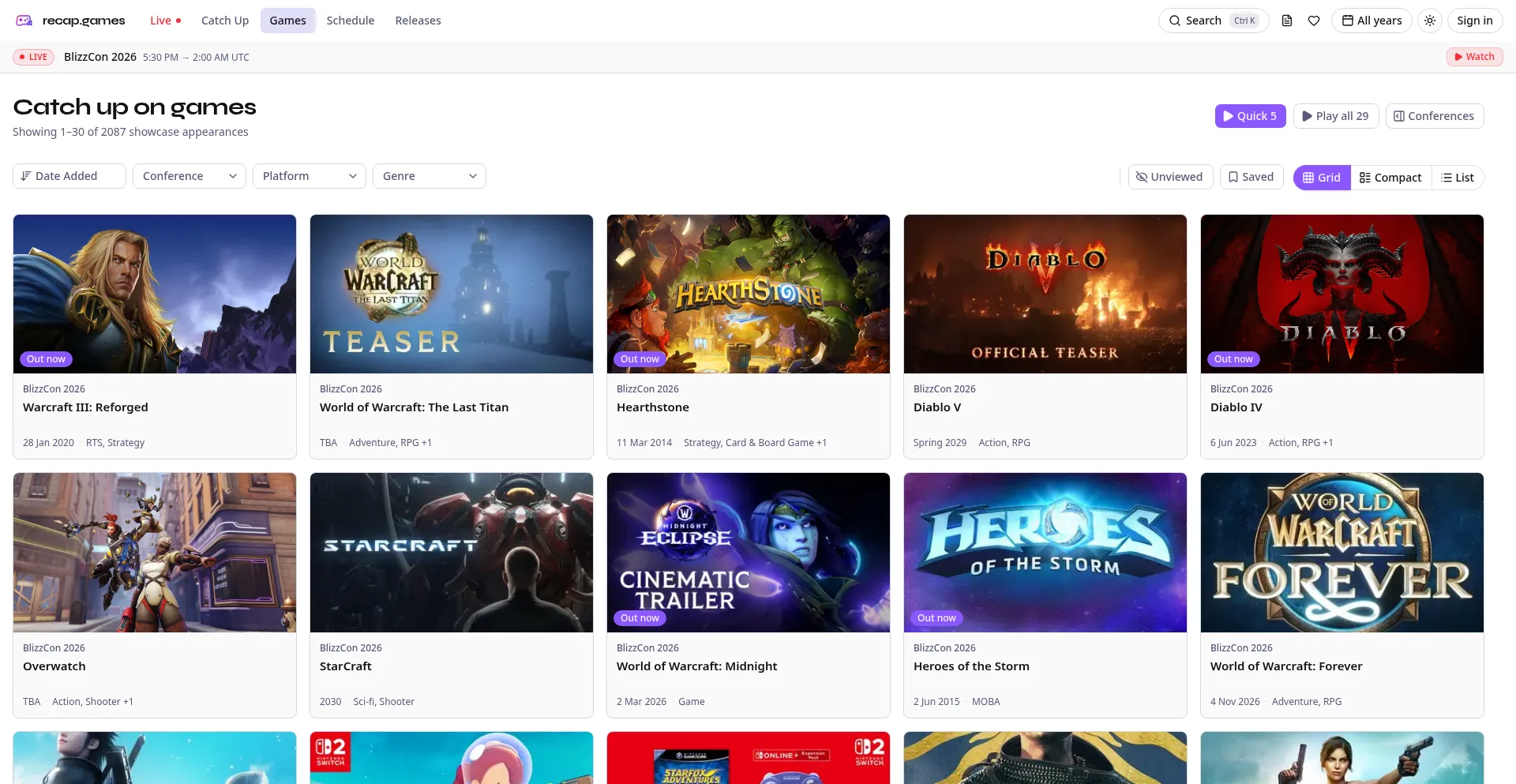Open the Search input field
Viewport: 1516px width, 784px height.
(1214, 21)
